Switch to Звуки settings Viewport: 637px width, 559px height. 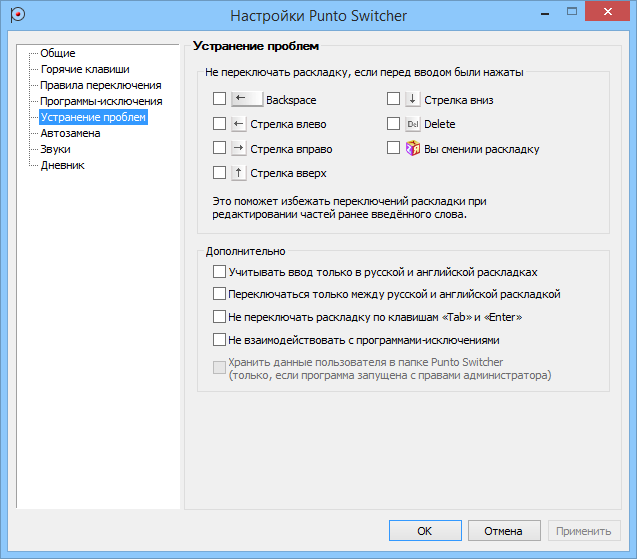click(x=55, y=149)
